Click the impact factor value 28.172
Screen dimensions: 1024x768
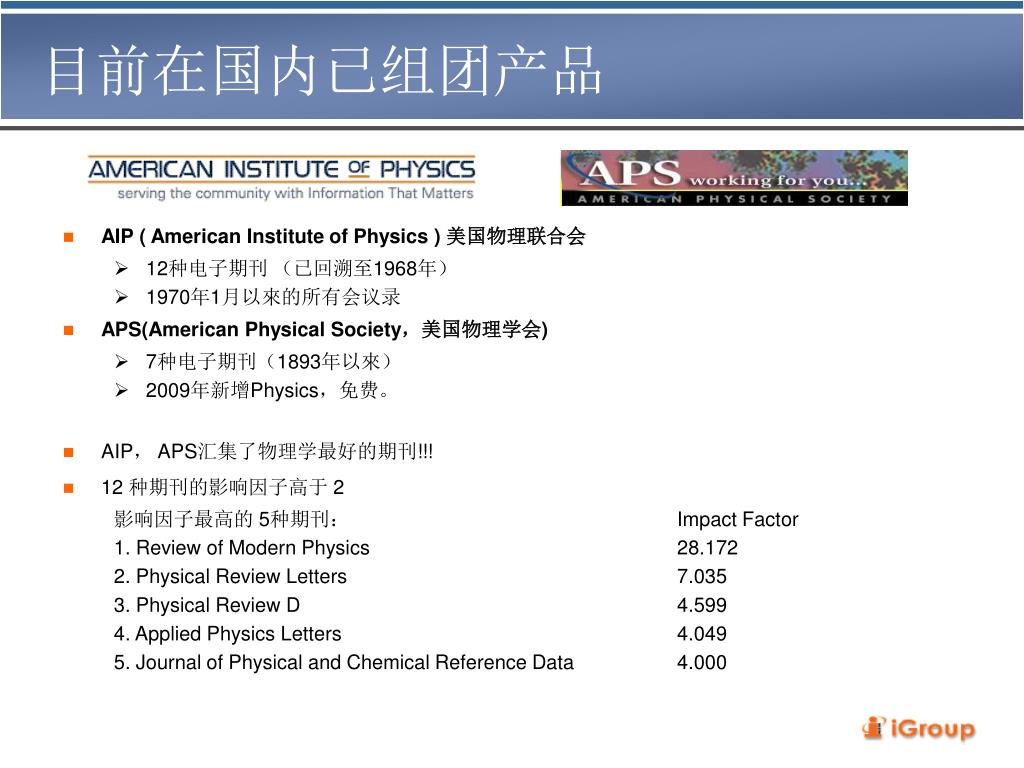707,547
